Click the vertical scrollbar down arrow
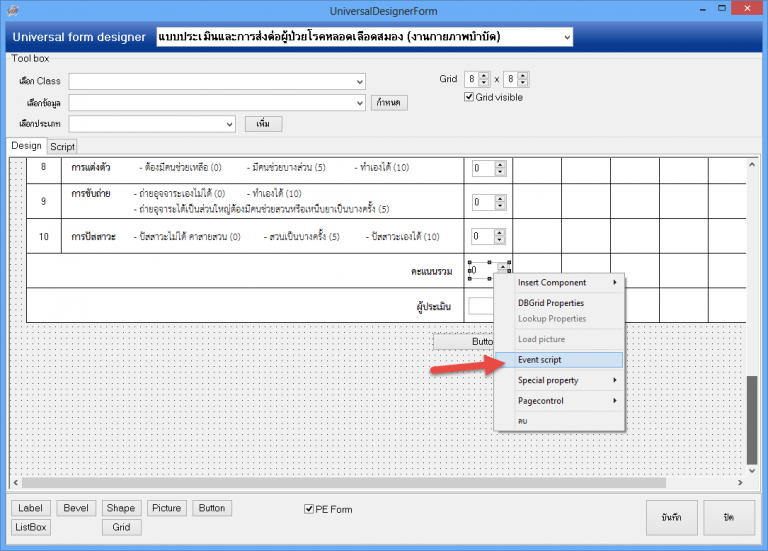Viewport: 768px width, 551px height. point(752,471)
